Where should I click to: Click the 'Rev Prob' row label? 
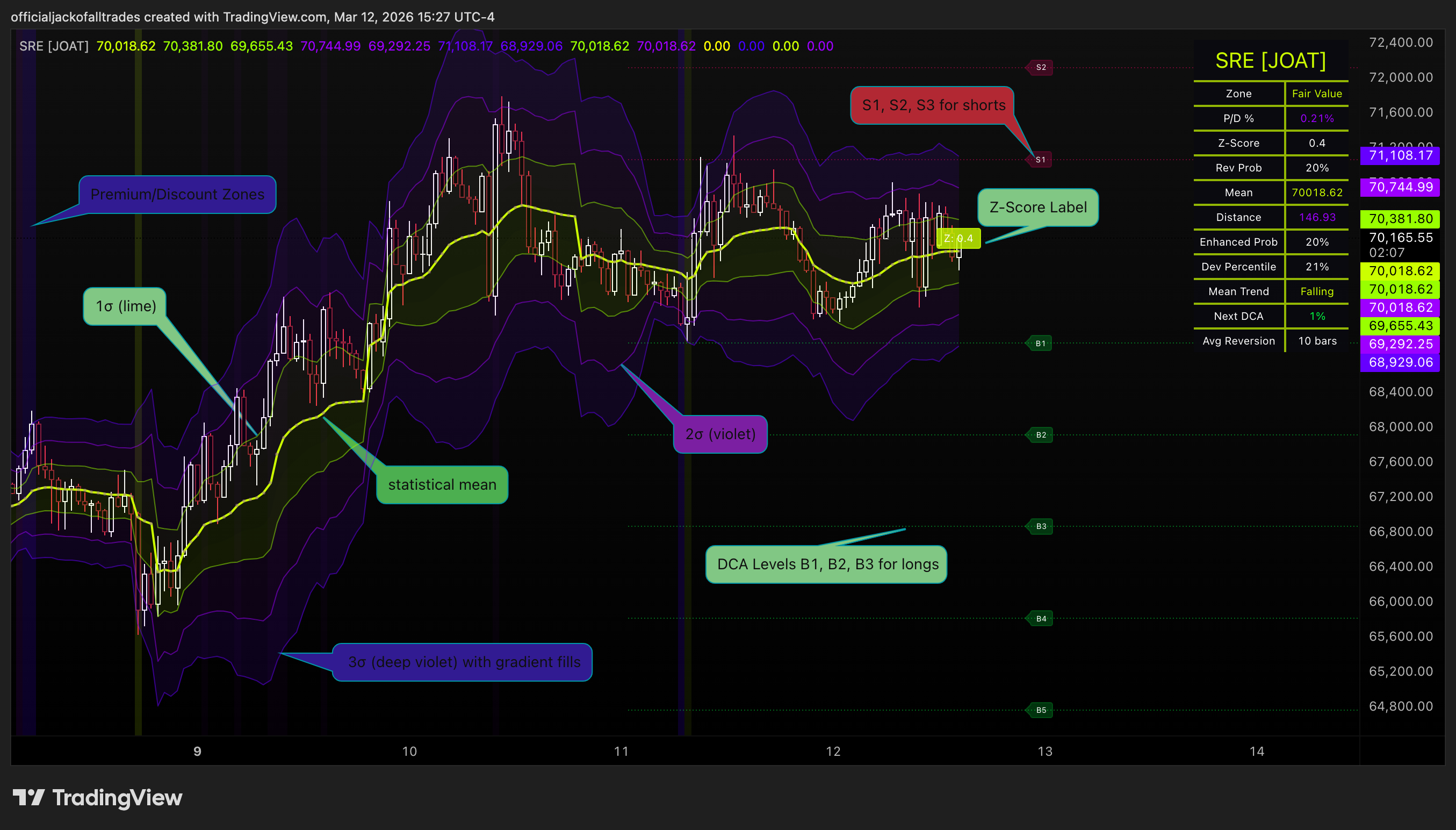[1238, 168]
